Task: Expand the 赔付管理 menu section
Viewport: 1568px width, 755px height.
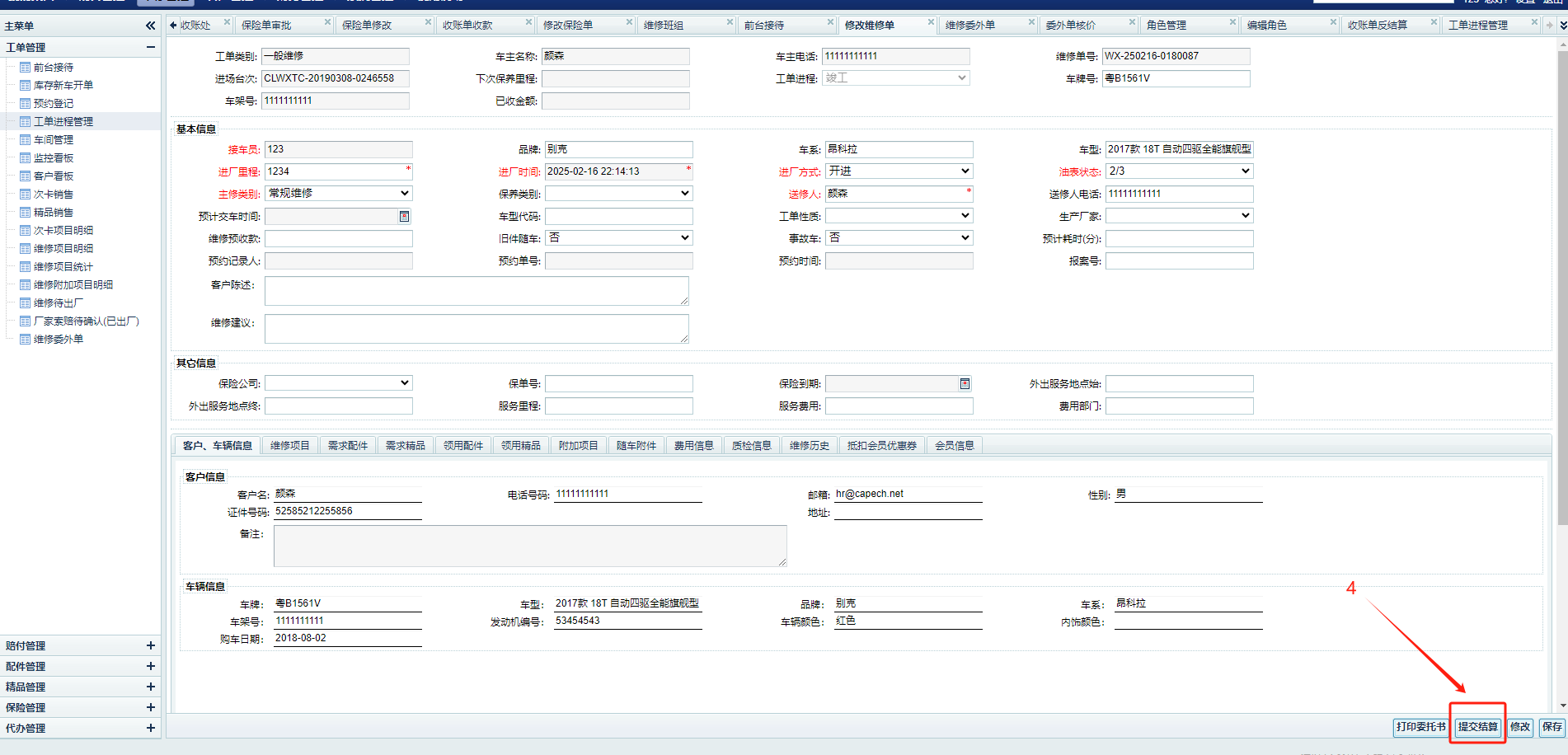Action: click(150, 645)
